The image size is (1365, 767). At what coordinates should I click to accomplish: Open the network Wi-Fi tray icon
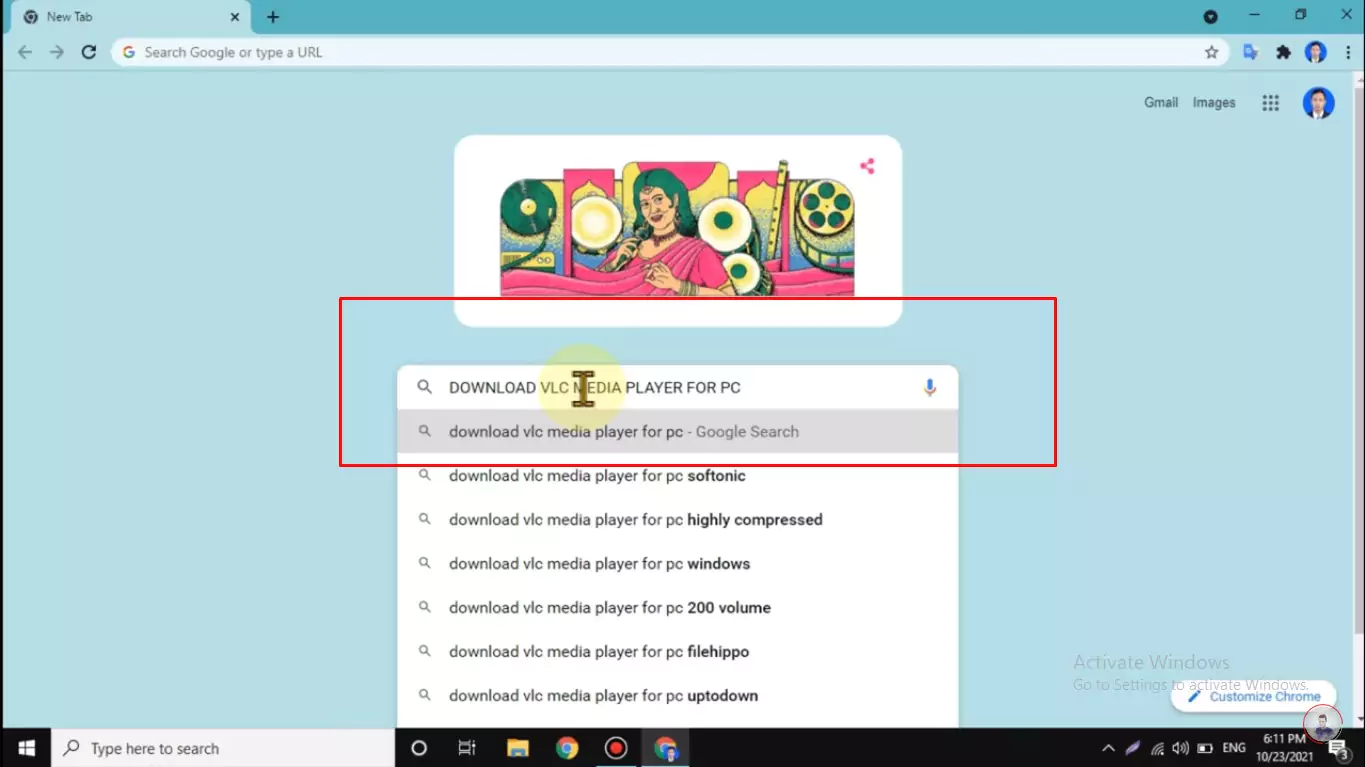pos(1157,748)
